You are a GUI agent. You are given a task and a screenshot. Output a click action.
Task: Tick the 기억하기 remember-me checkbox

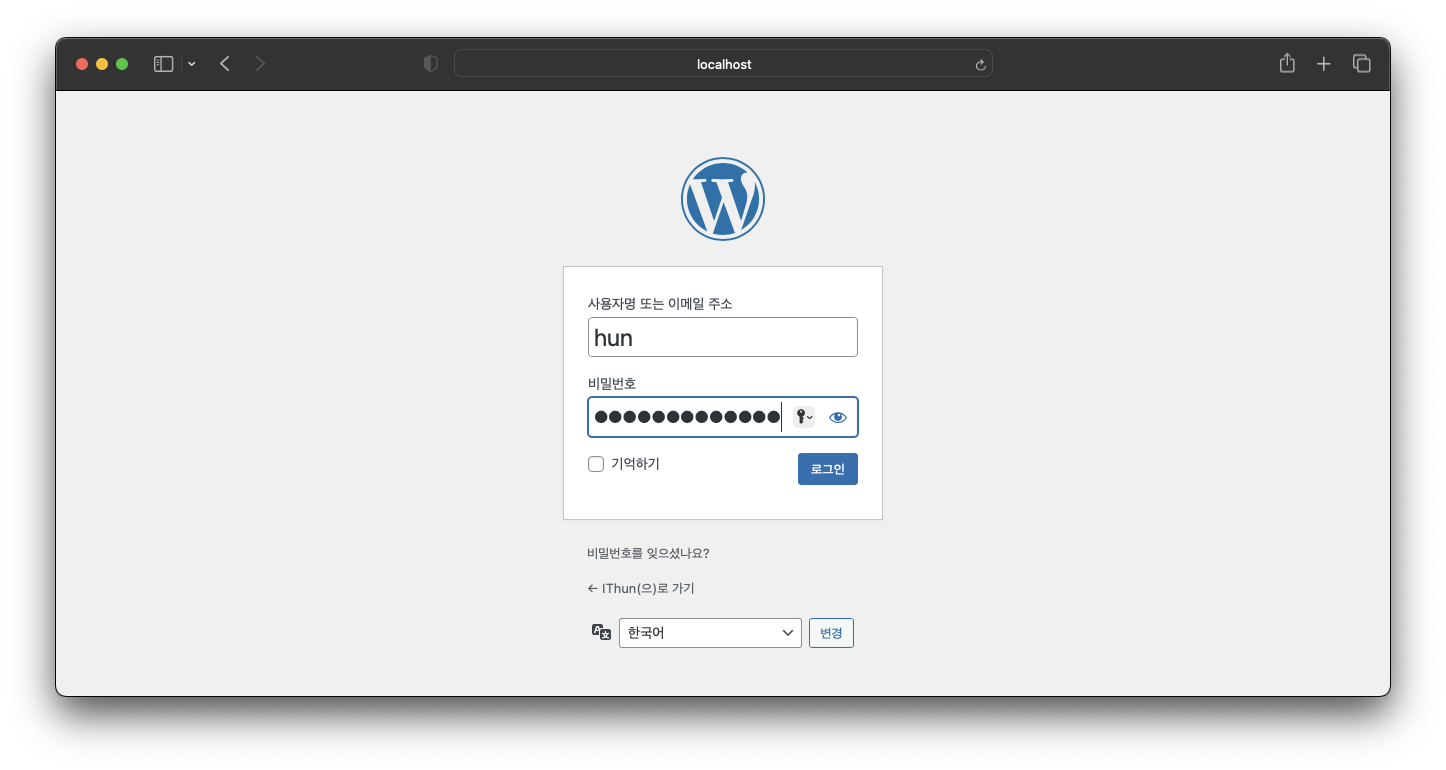(596, 464)
